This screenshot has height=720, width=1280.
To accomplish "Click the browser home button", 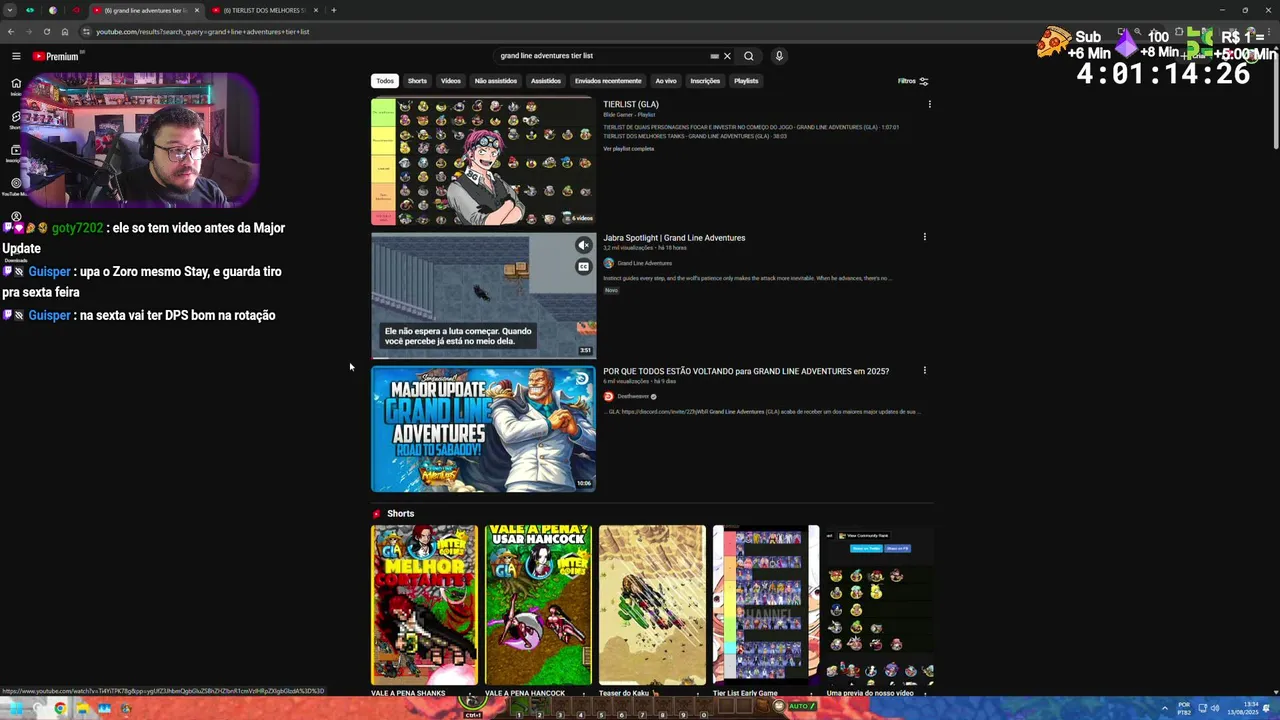I will pos(65,31).
